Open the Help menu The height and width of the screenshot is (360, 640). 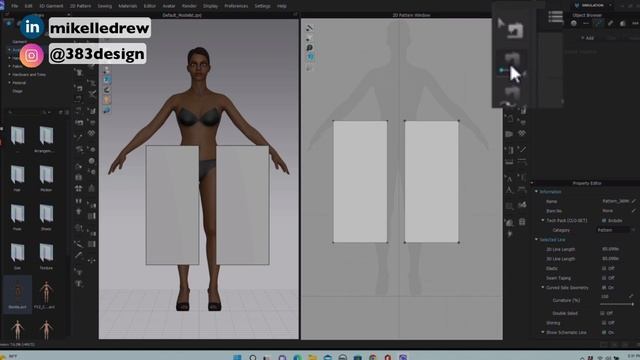[x=282, y=6]
